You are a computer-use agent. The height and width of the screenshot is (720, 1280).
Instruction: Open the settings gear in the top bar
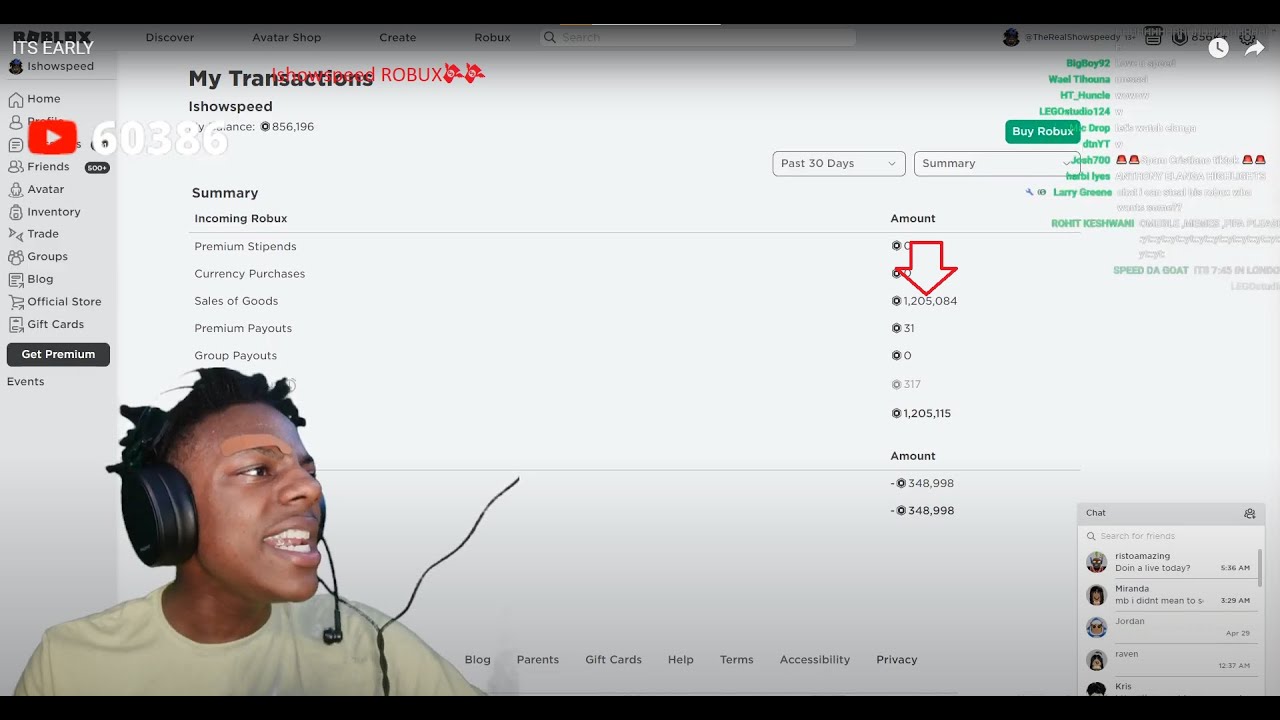(x=1246, y=37)
